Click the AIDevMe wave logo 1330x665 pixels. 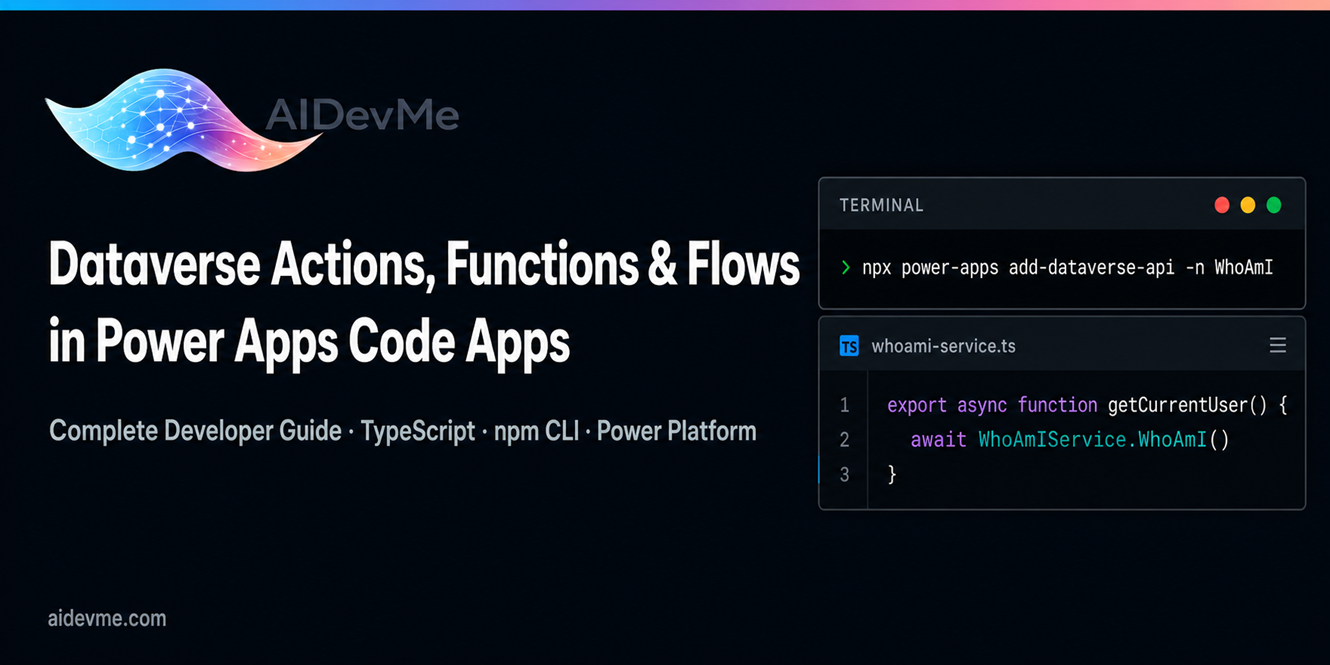[185, 120]
